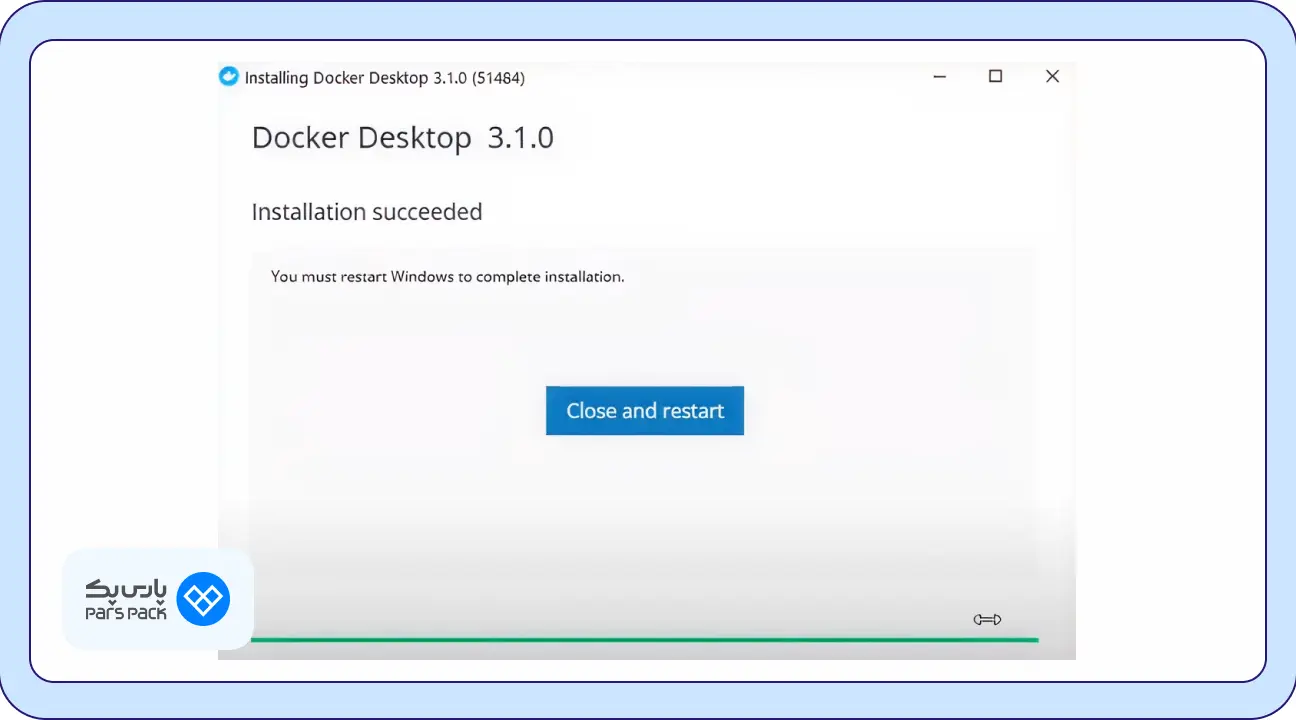The width and height of the screenshot is (1296, 720).
Task: Select the "You must restart Windows" message
Action: click(x=448, y=277)
